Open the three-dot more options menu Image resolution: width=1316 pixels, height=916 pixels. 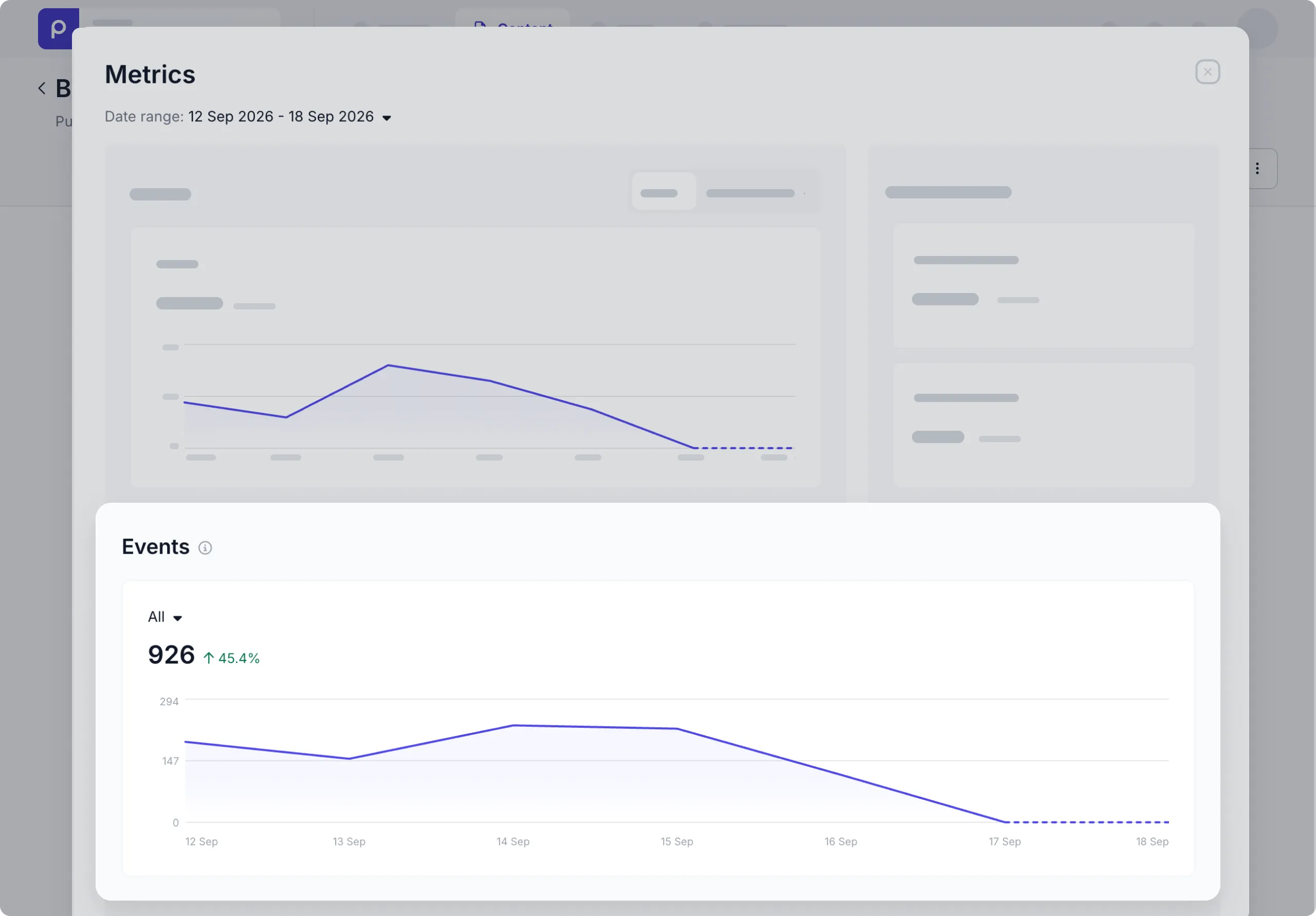point(1257,169)
